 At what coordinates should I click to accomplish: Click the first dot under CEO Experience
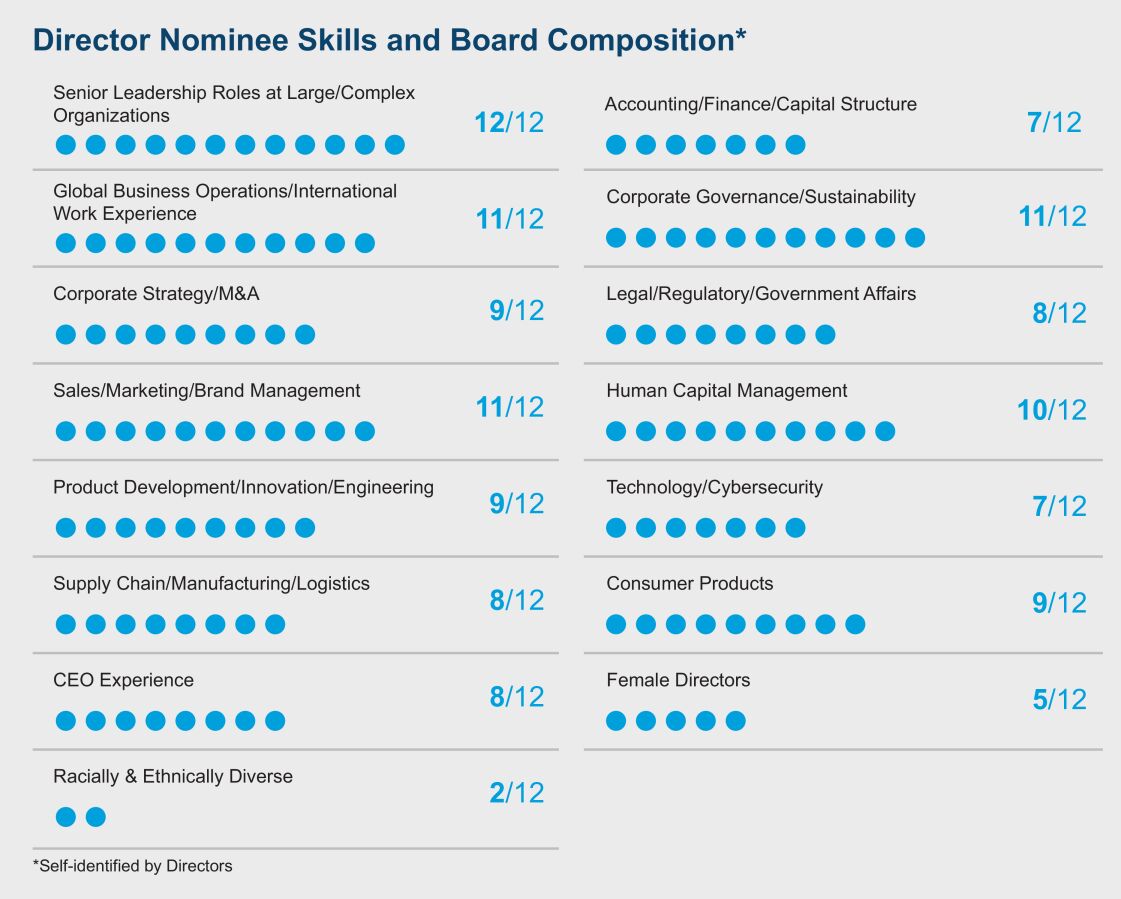[x=66, y=721]
